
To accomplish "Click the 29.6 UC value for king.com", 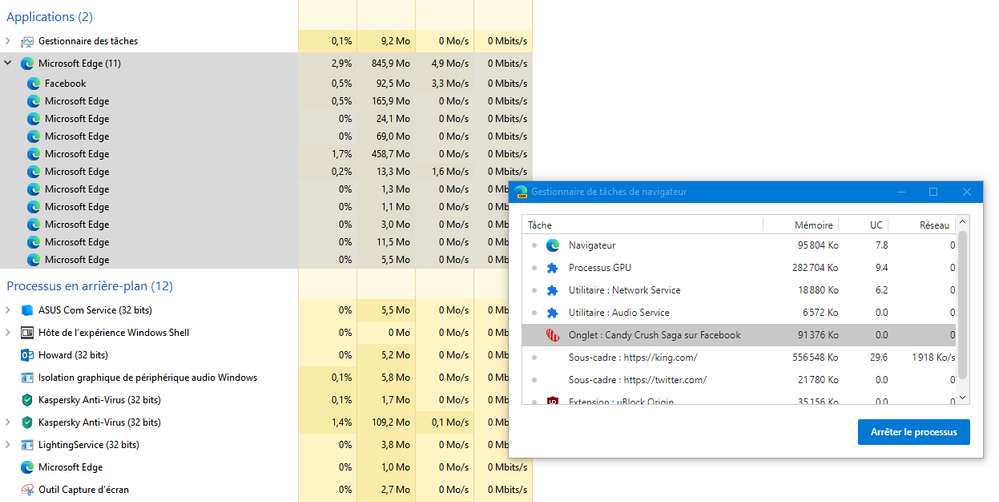I will pyautogui.click(x=879, y=357).
